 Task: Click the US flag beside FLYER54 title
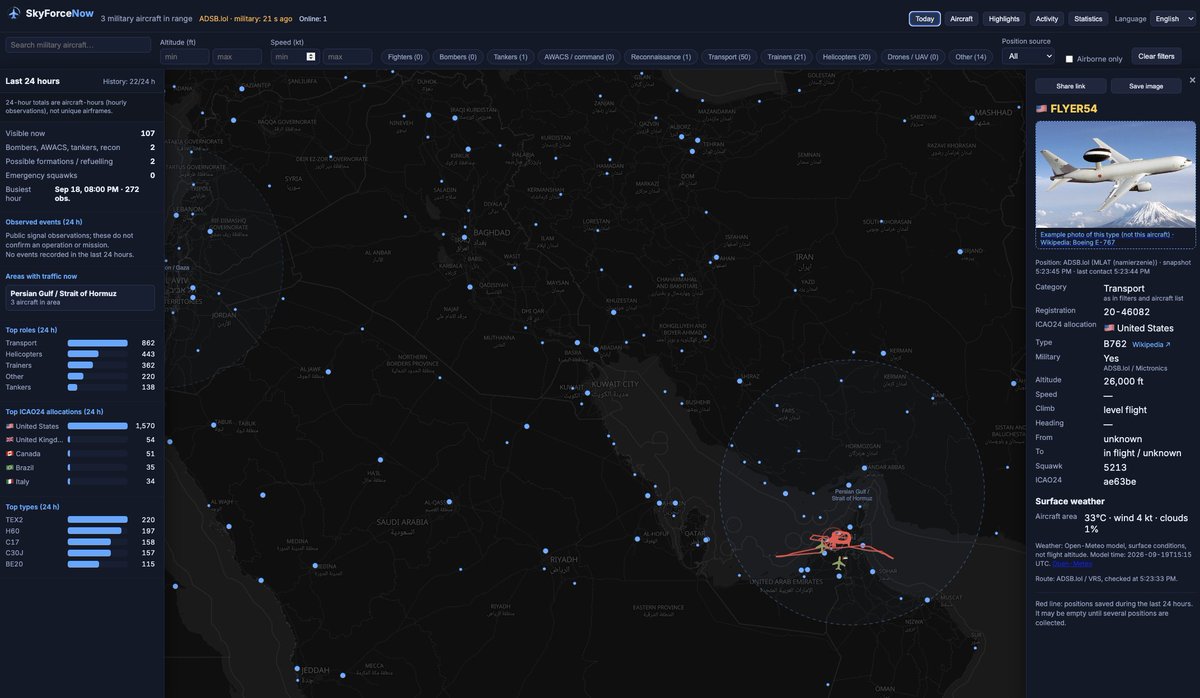coord(1041,108)
